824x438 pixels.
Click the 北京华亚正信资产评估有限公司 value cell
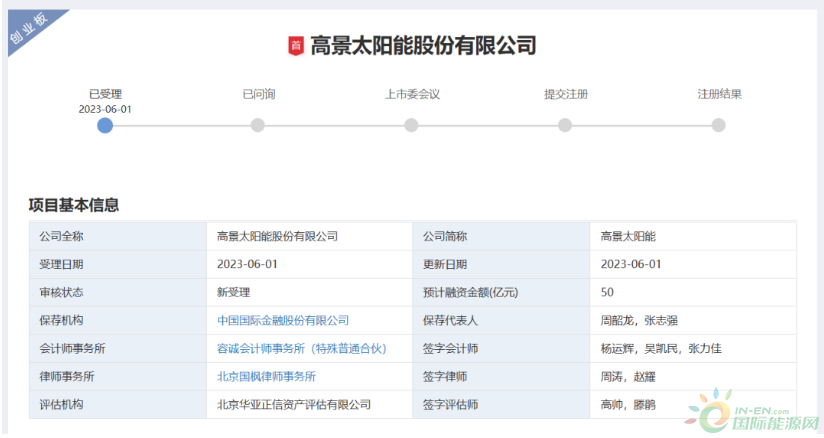pyautogui.click(x=310, y=404)
